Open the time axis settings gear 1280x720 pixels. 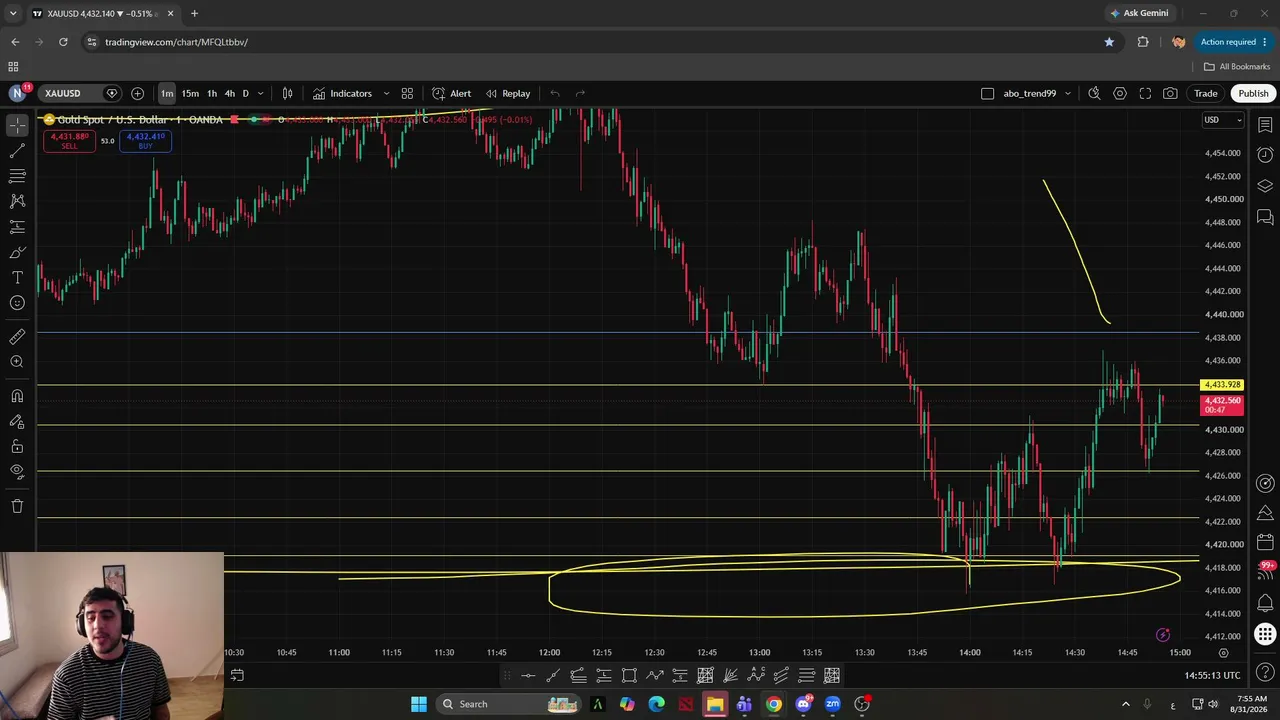point(1223,652)
